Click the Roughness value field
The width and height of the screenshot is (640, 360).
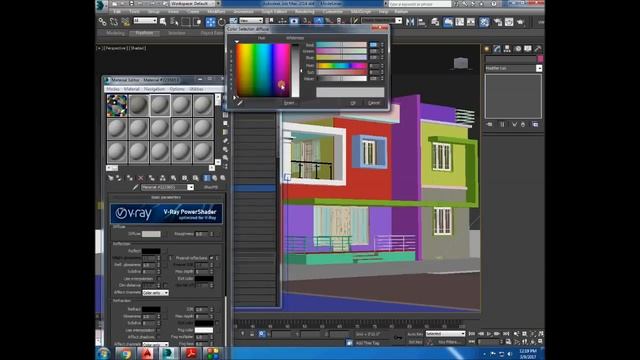pyautogui.click(x=202, y=234)
